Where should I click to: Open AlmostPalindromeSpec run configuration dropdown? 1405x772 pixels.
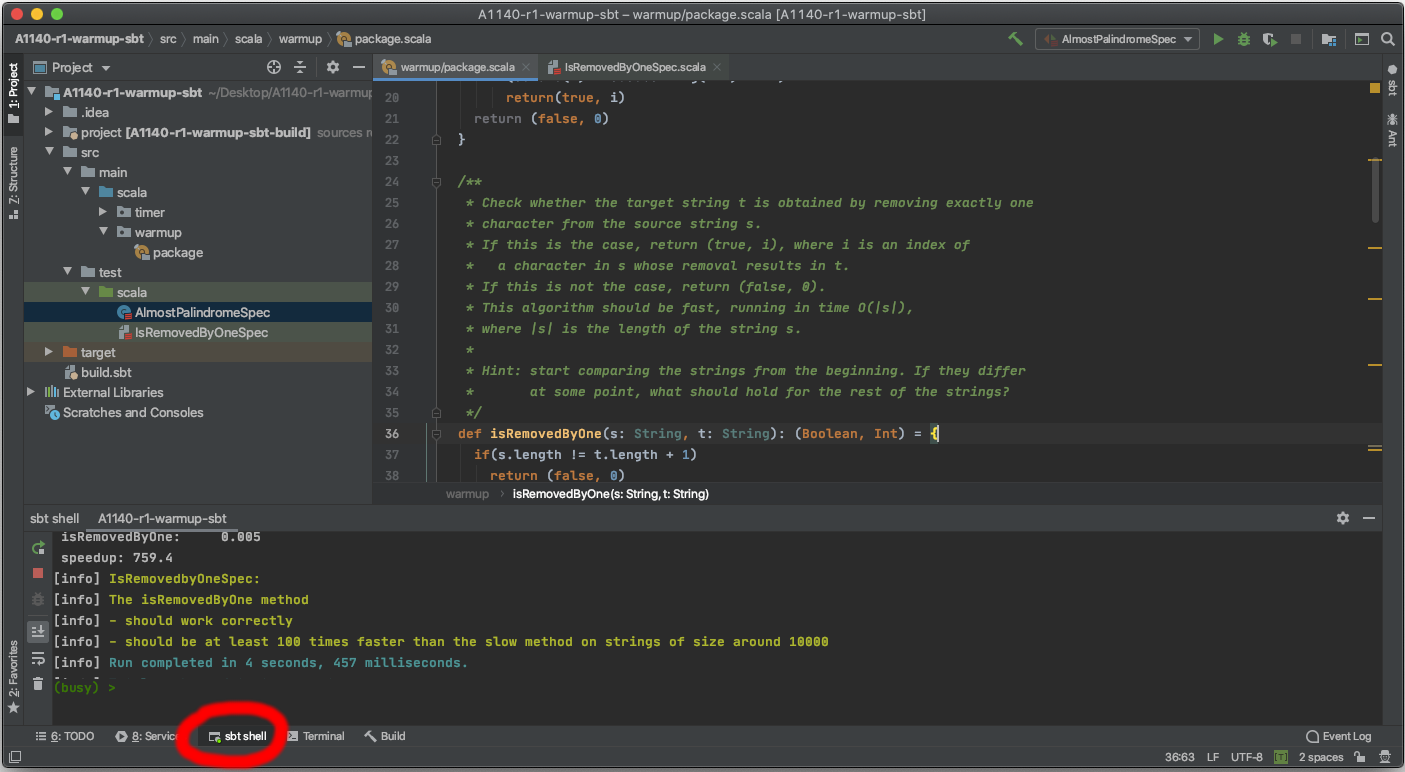1116,39
